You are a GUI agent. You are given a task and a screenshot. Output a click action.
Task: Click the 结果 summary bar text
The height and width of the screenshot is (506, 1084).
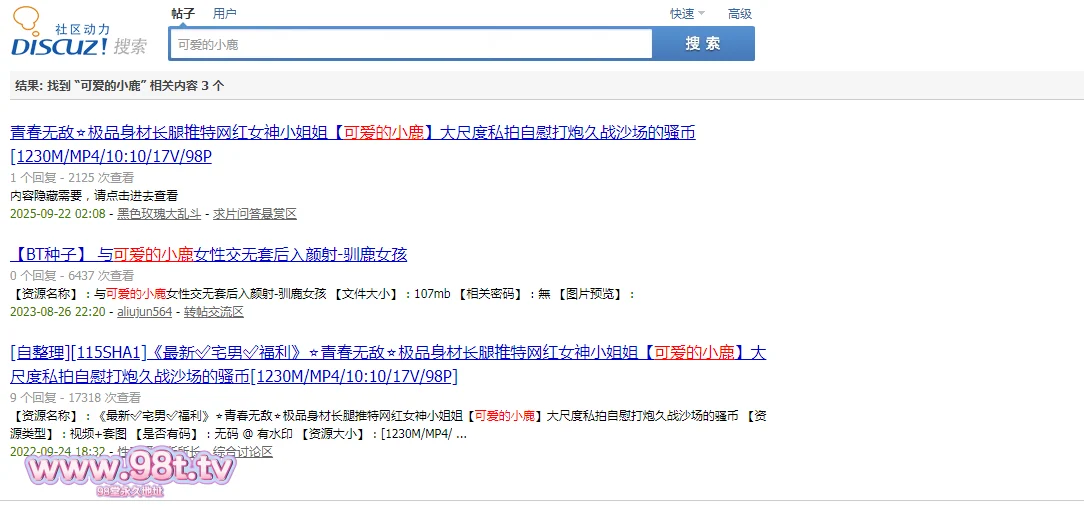coord(120,86)
